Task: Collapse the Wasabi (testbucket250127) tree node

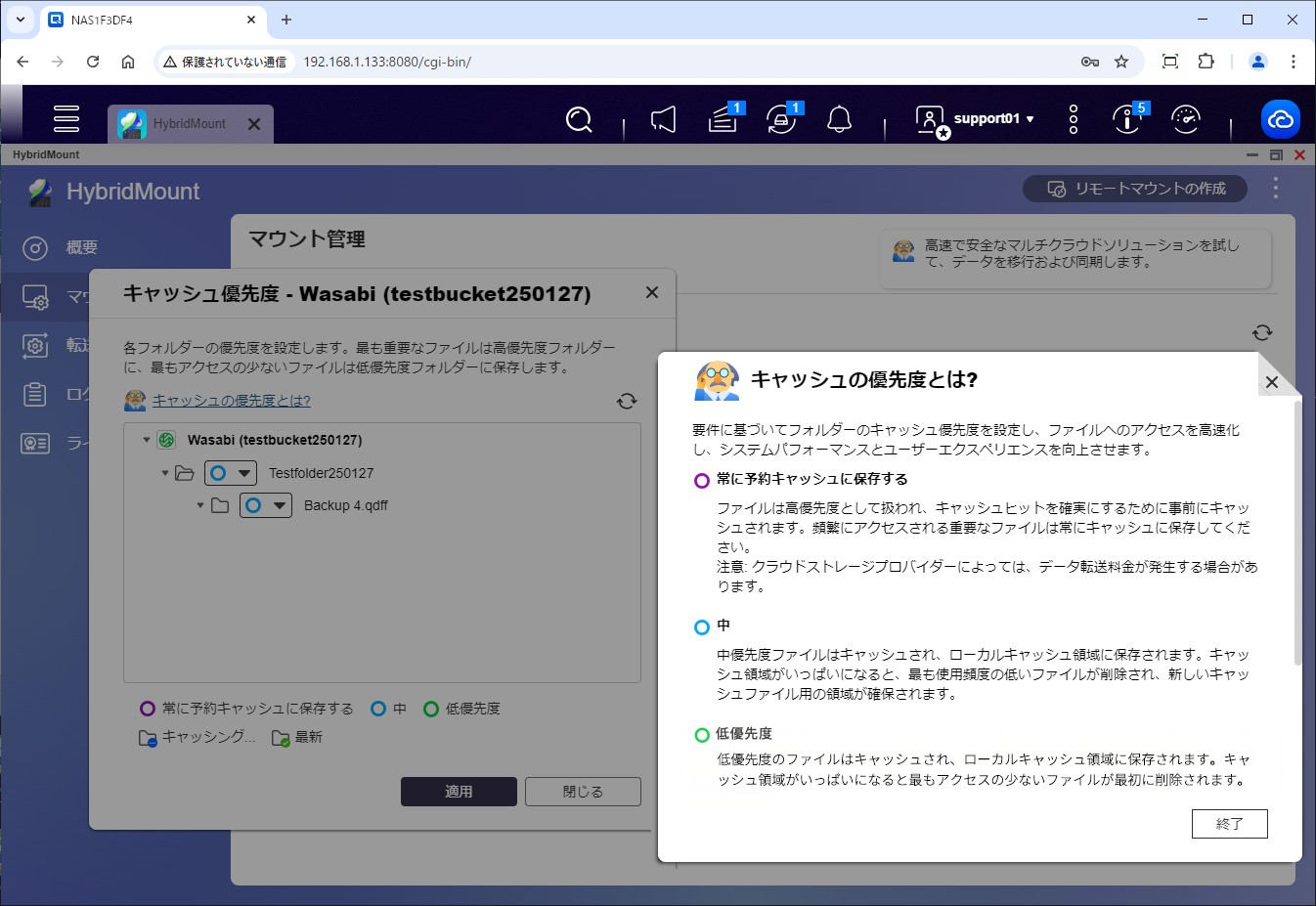Action: tap(147, 440)
